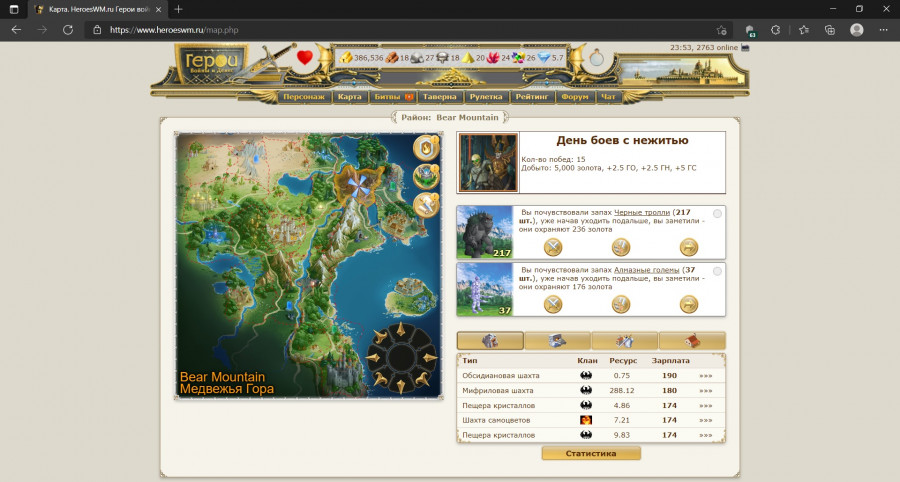Click the gems resource icon
The height and width of the screenshot is (482, 900).
518,57
